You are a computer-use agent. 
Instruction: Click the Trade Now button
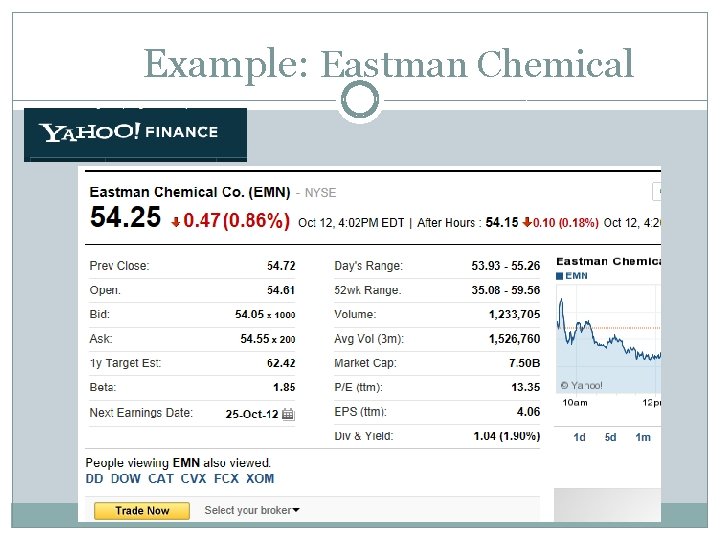(142, 511)
